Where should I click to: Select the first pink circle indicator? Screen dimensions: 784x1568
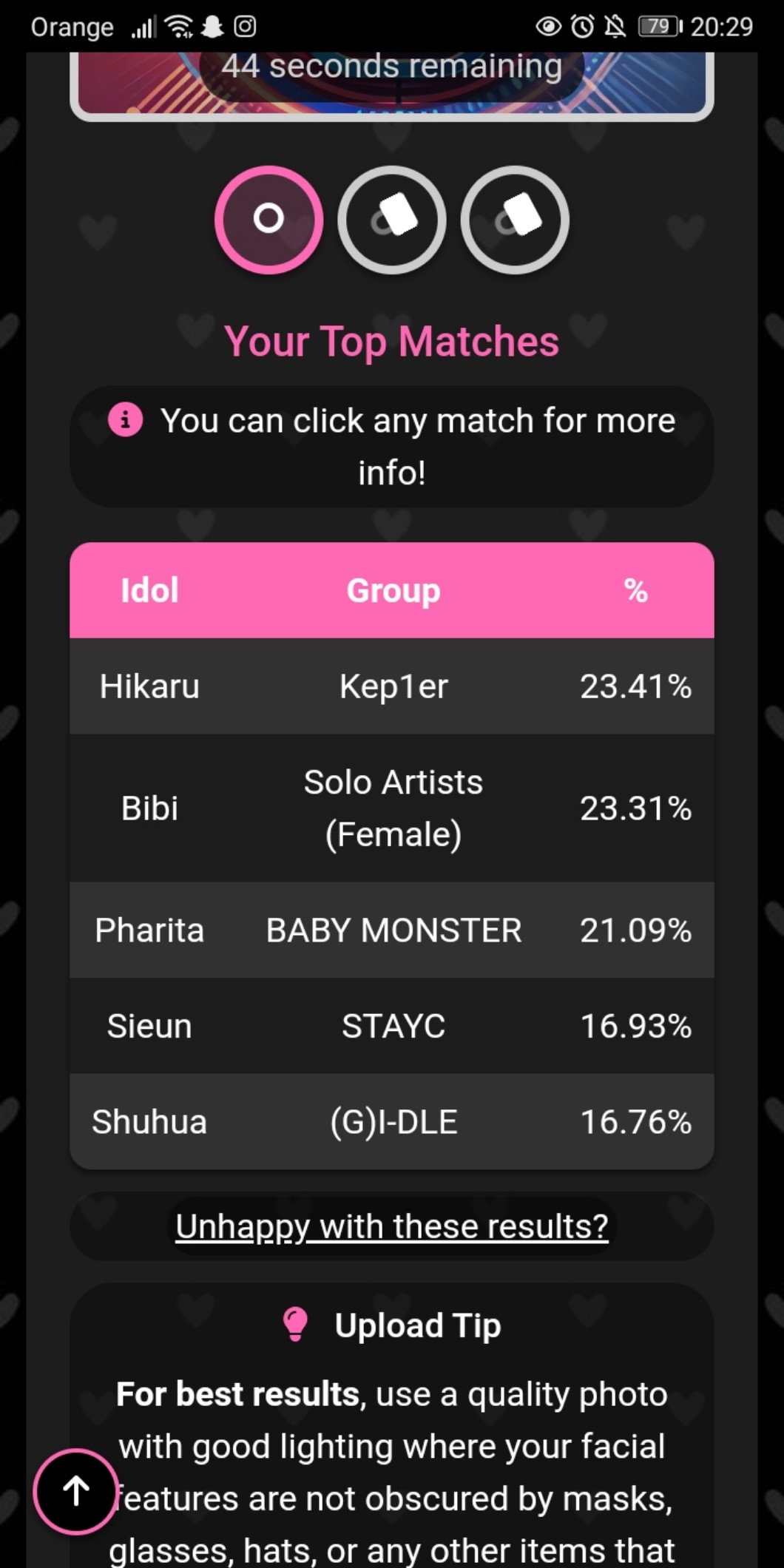268,220
